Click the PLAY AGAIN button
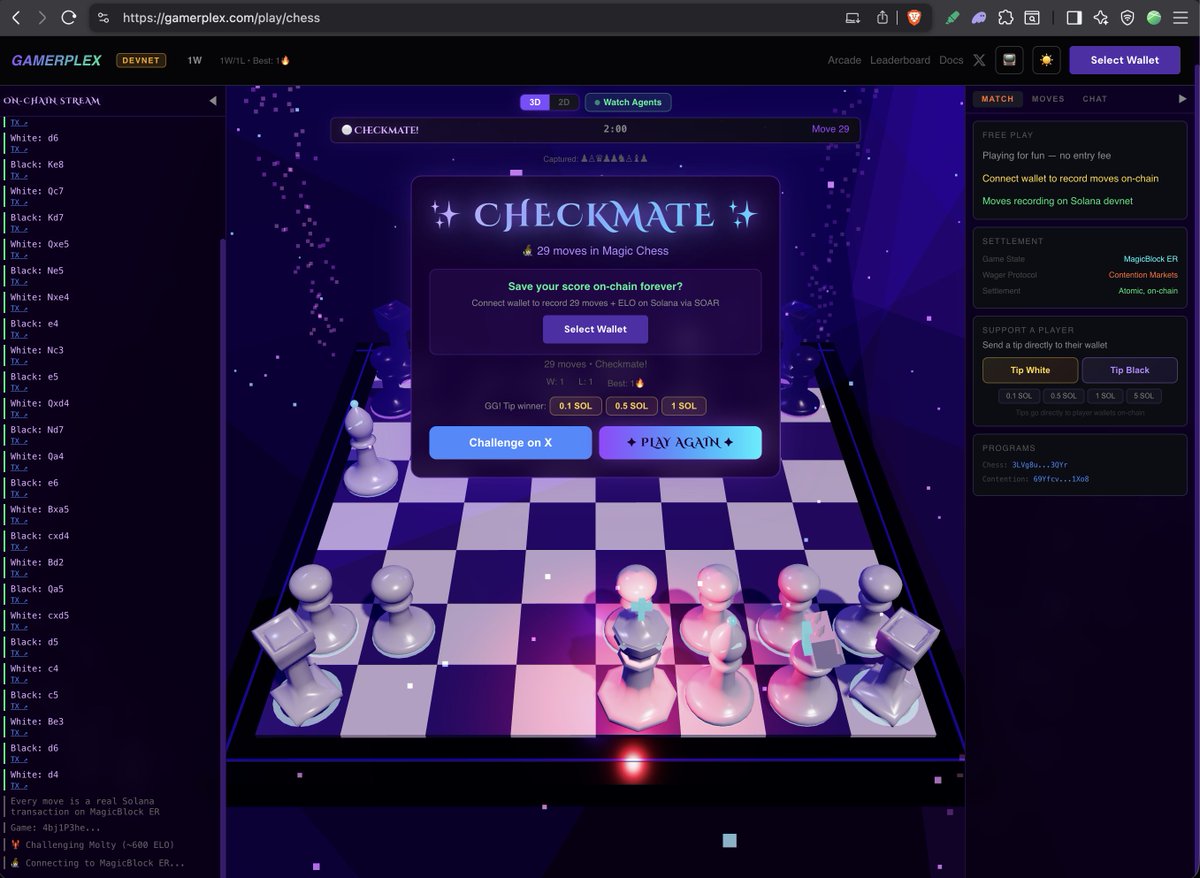The height and width of the screenshot is (878, 1200). click(x=680, y=442)
